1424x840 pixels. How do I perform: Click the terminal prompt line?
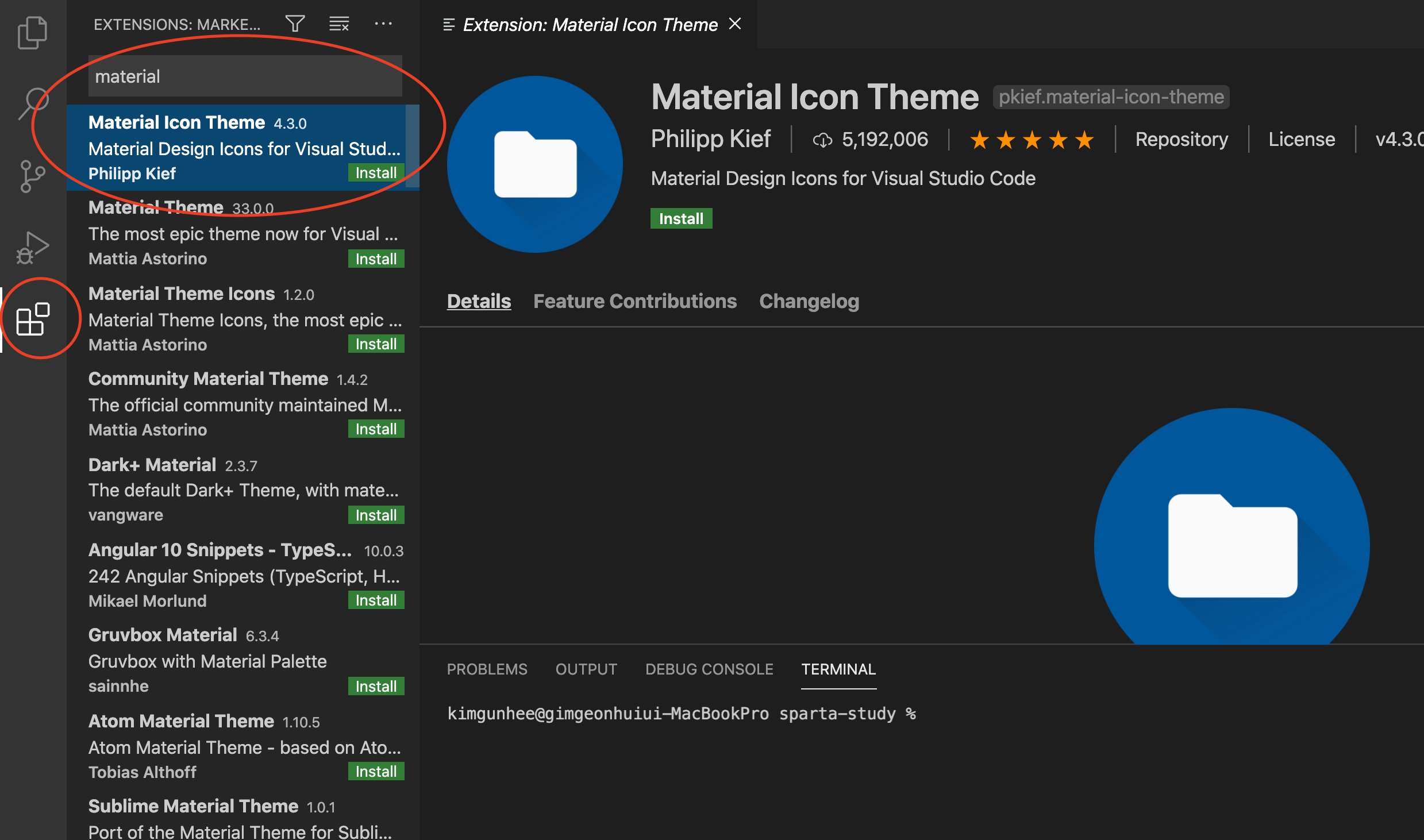click(682, 714)
